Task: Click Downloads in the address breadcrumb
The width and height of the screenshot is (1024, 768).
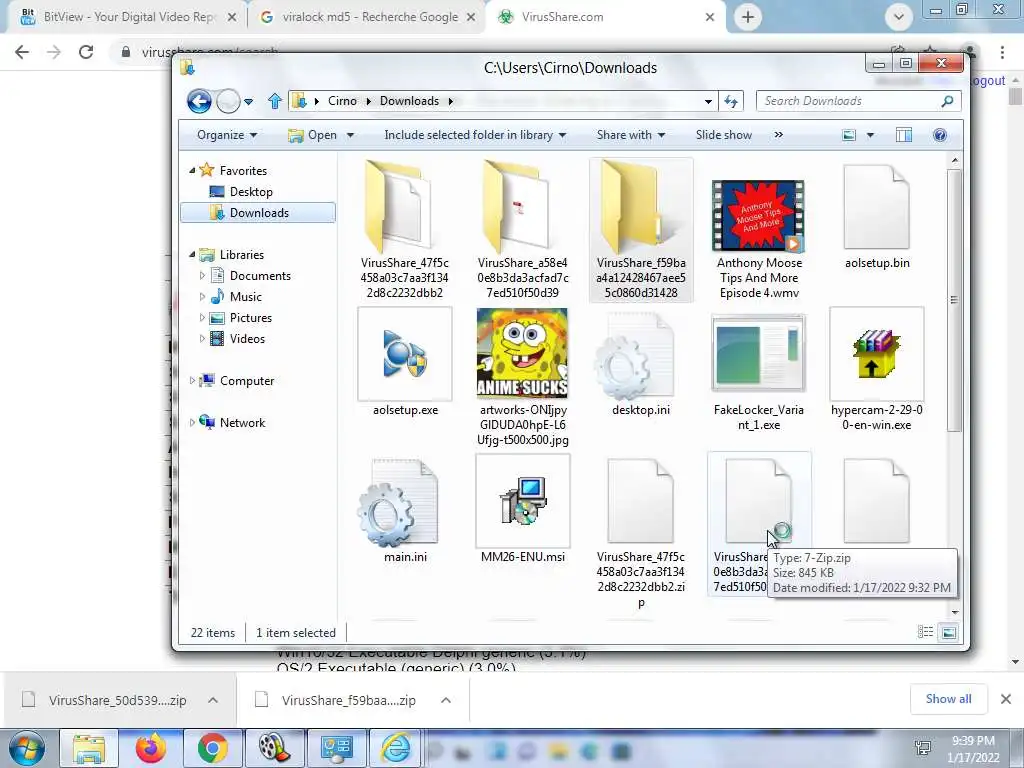Action: click(x=409, y=101)
